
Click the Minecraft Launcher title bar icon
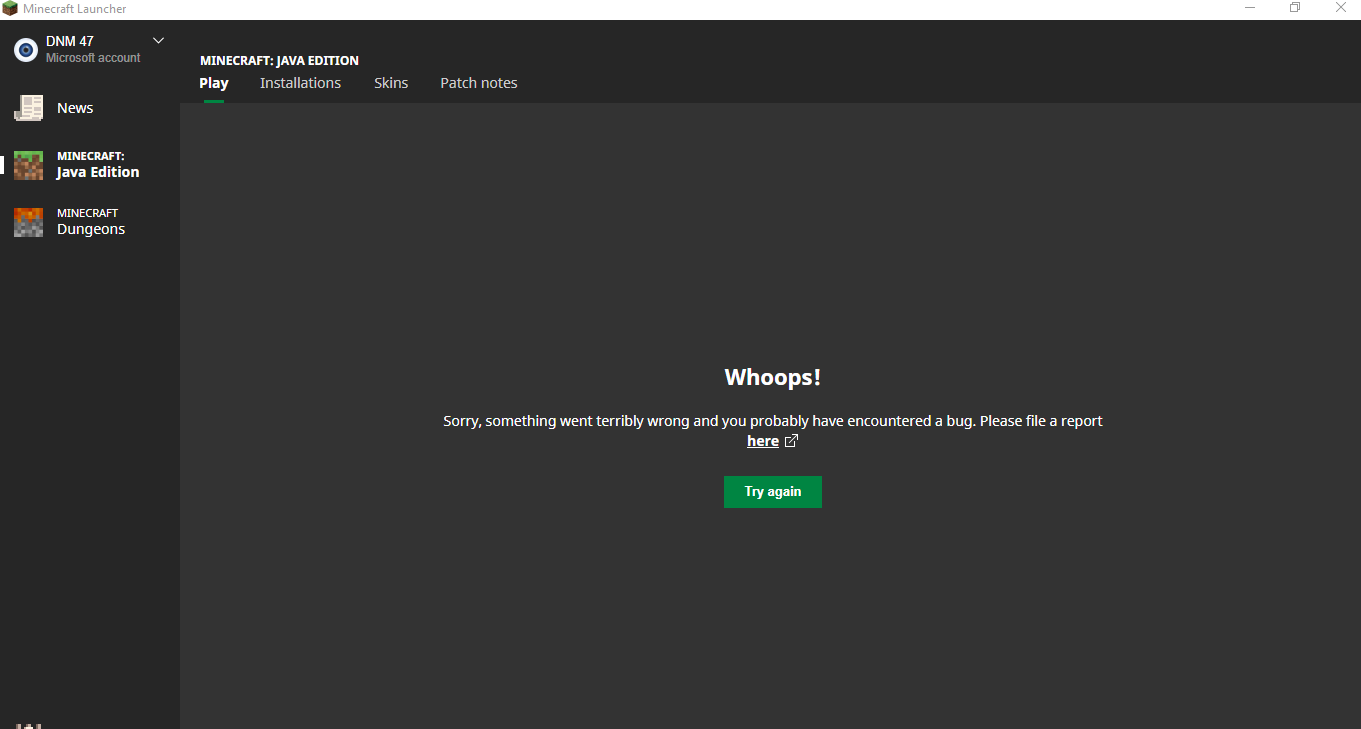10,9
